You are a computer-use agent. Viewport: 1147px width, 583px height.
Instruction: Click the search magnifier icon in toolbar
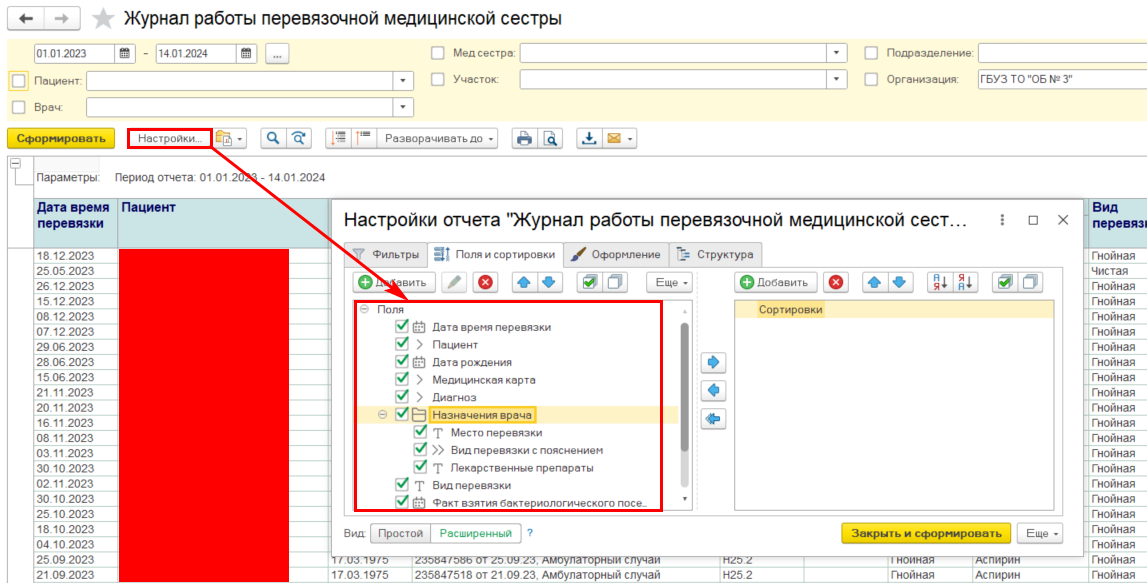pyautogui.click(x=271, y=139)
